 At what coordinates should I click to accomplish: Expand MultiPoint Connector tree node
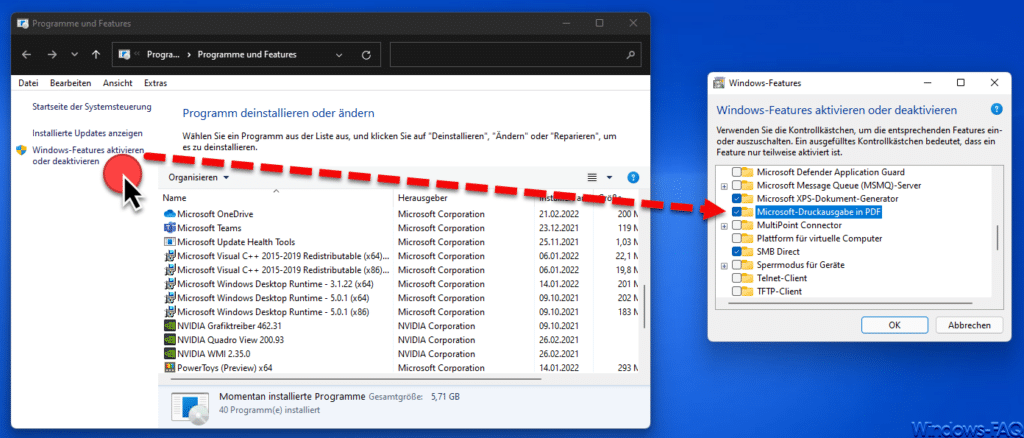coord(724,226)
